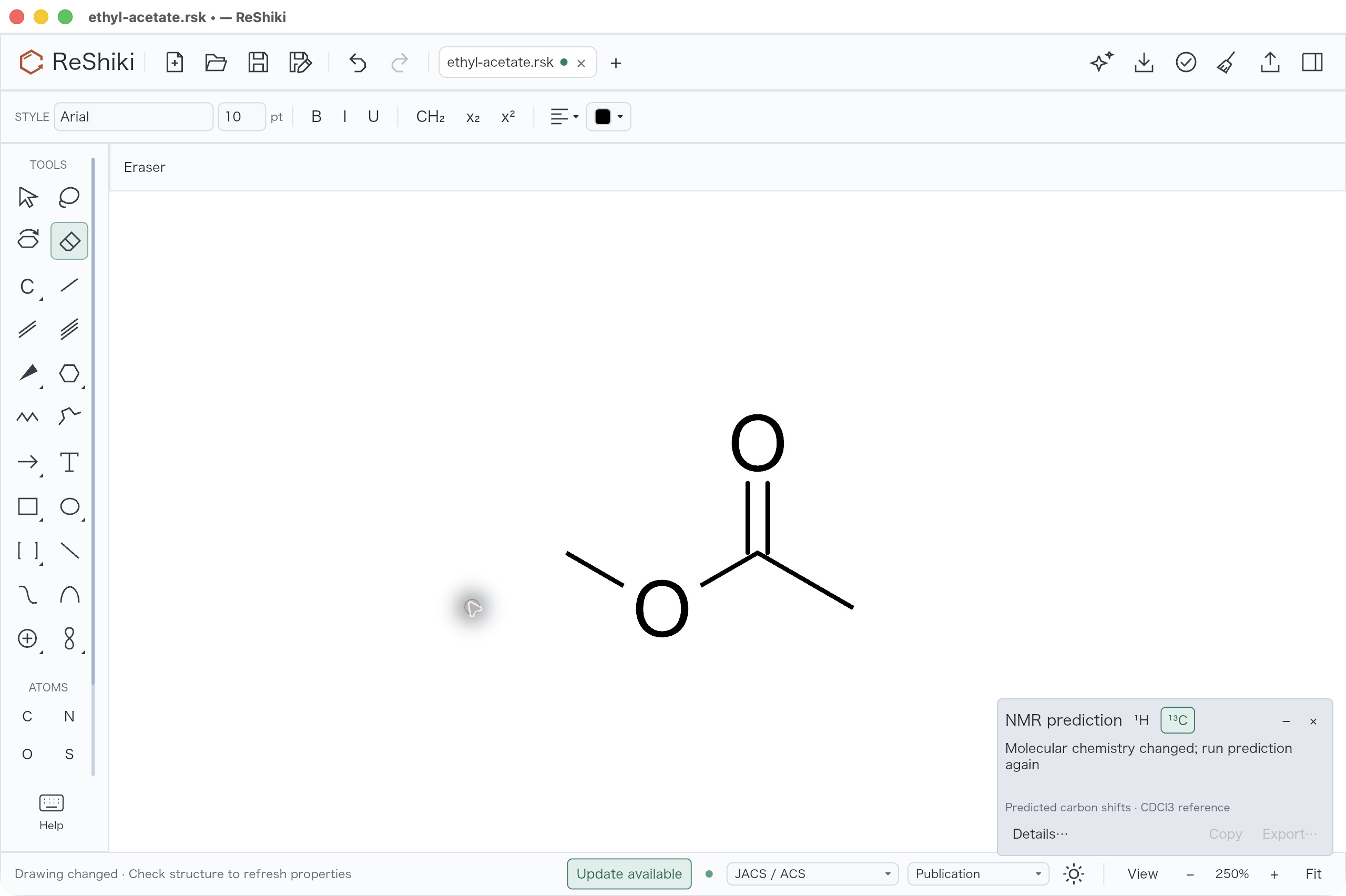
Task: Select the bracket tool
Action: click(27, 551)
